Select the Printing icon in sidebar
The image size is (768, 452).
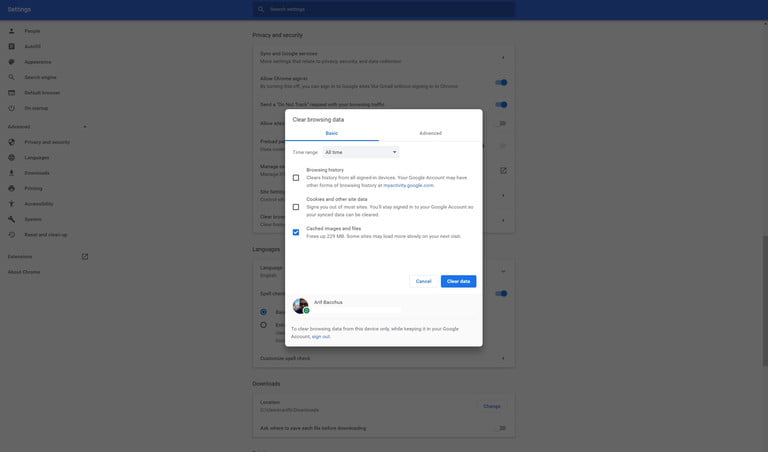(x=11, y=188)
